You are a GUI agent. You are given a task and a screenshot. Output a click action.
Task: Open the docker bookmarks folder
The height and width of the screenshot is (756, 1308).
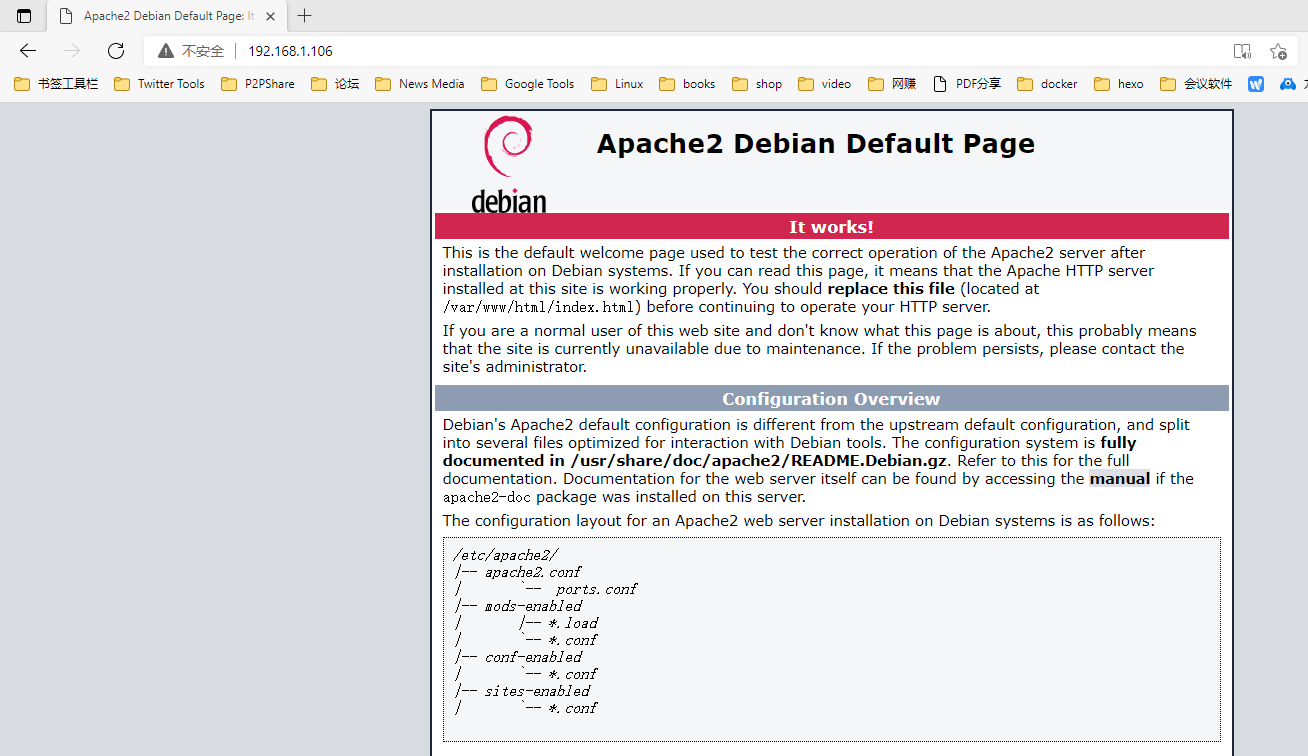(x=1047, y=84)
